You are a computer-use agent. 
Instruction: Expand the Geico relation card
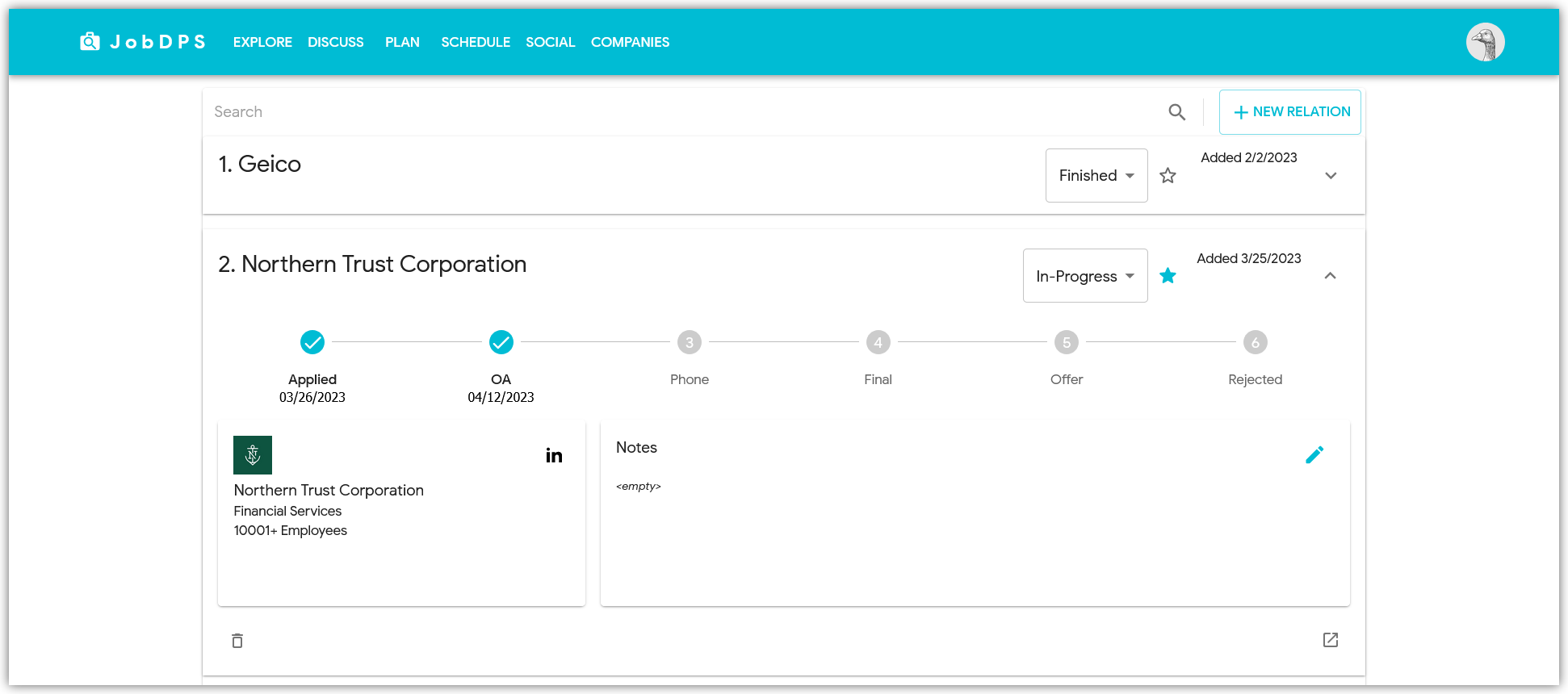coord(1331,175)
